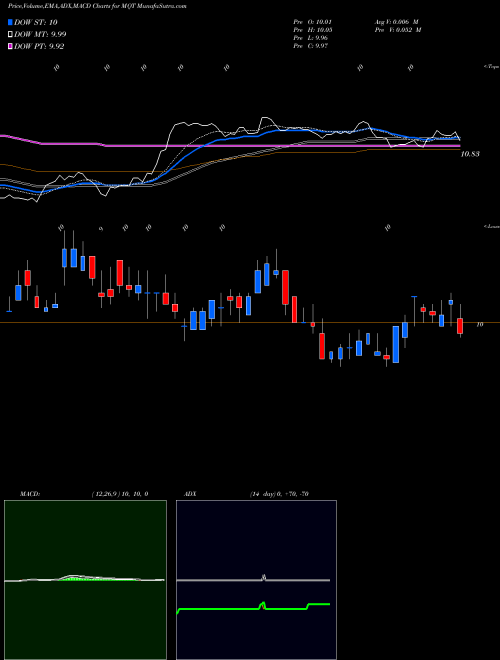Screen dimensions: 500x660
Task: Click the MACD '(12,26,9) 10, 10, 0' parameters
Action: [120, 494]
